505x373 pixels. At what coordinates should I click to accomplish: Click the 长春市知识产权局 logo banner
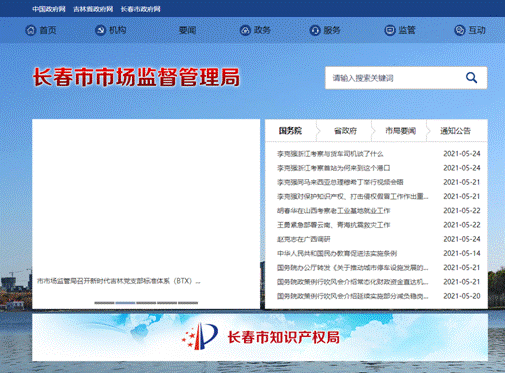[260, 337]
